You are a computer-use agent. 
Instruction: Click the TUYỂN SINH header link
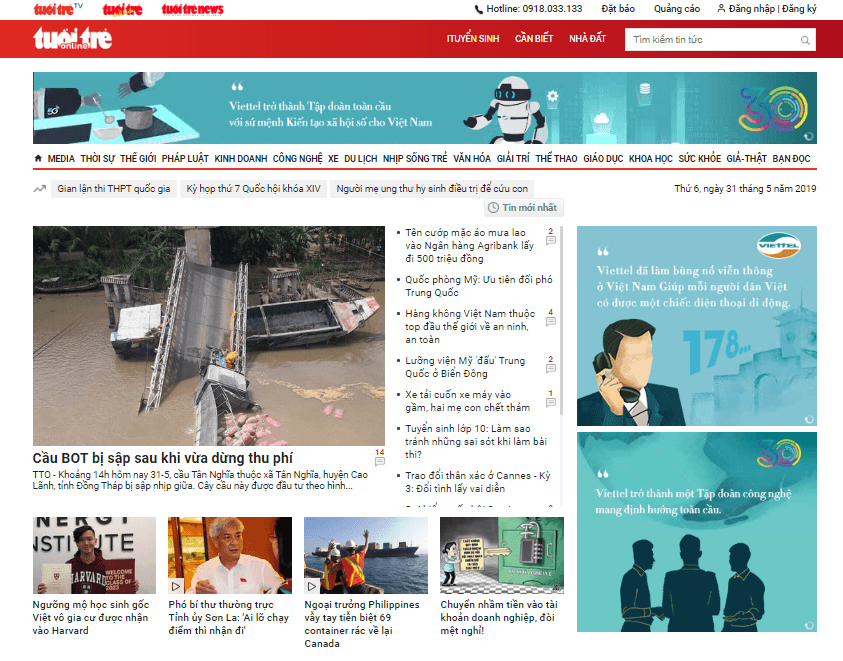point(473,39)
